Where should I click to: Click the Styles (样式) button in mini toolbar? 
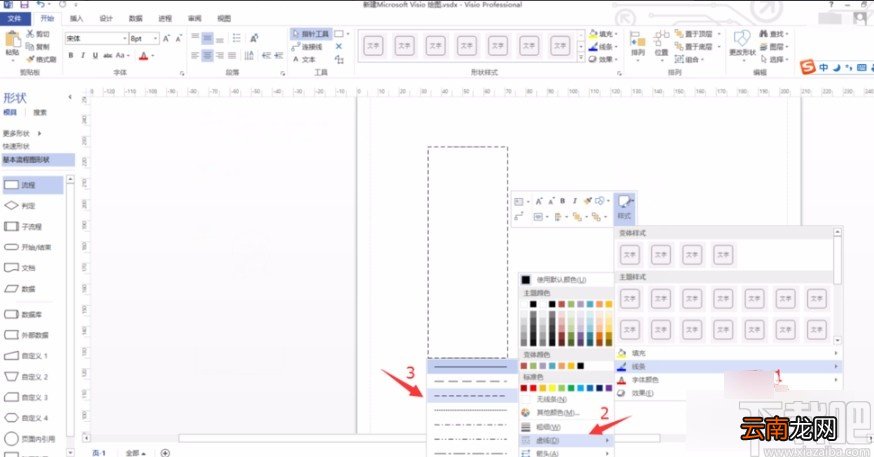pos(624,207)
